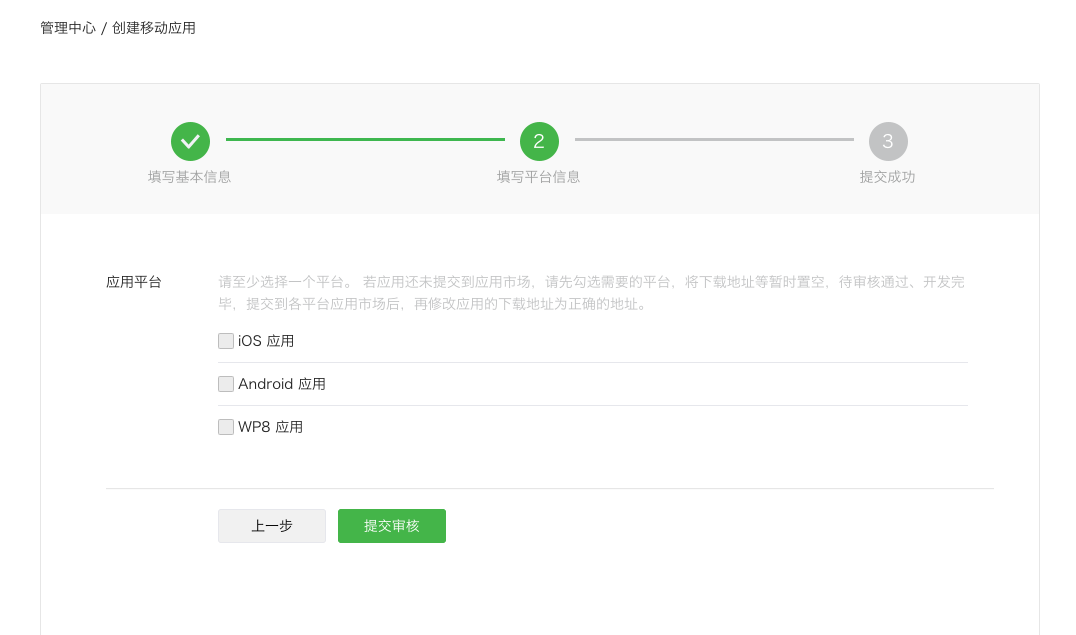Open the 管理中心 breadcrumb link
This screenshot has width=1076, height=635.
pos(66,28)
